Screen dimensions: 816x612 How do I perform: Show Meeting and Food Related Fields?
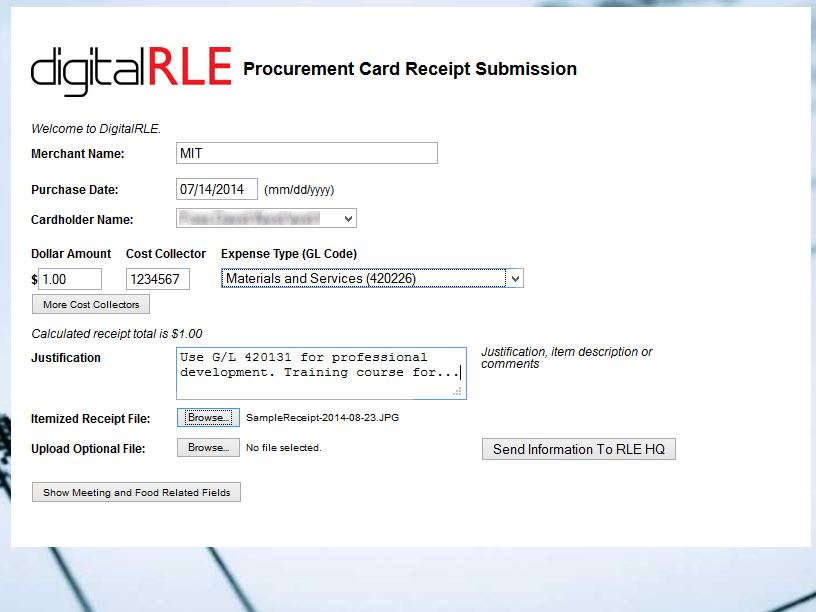coord(136,492)
